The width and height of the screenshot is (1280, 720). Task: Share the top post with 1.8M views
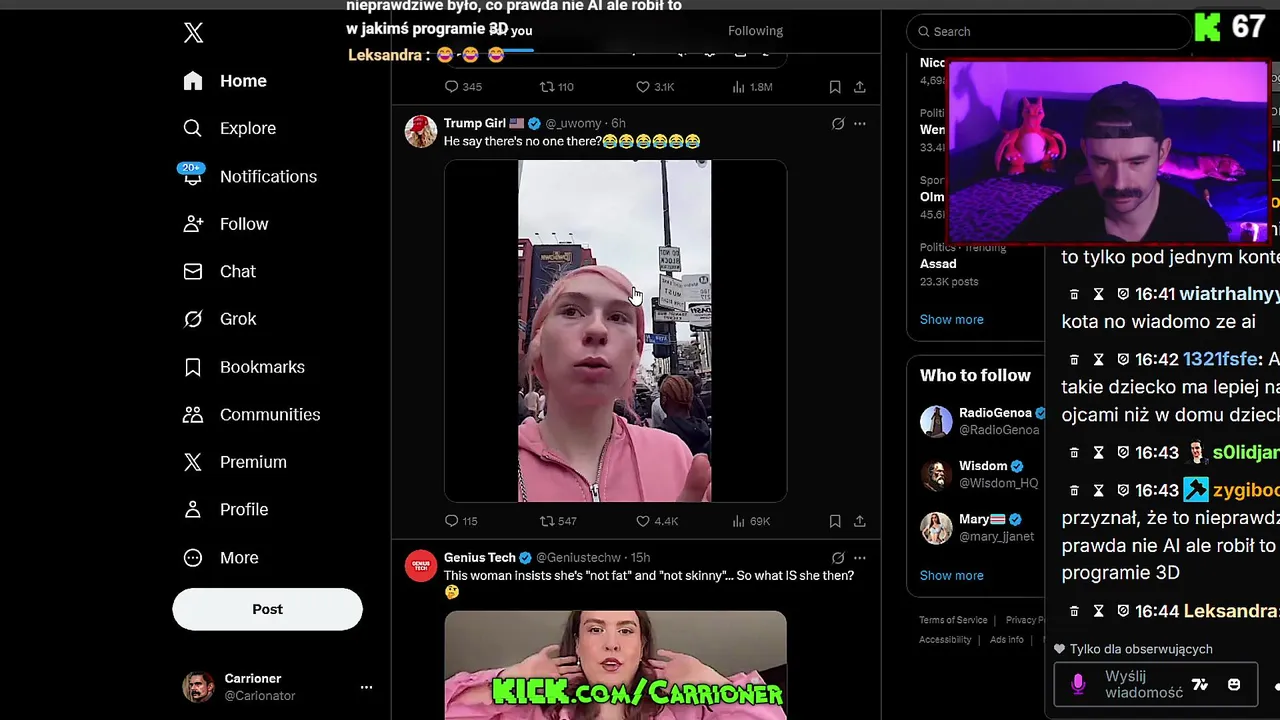tap(859, 87)
